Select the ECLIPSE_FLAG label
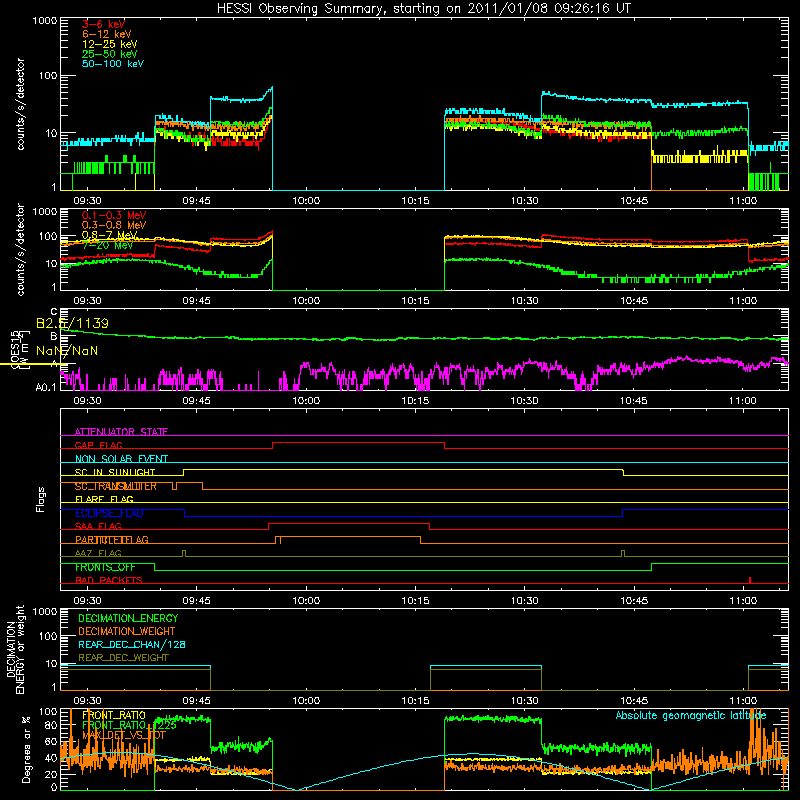 point(109,513)
